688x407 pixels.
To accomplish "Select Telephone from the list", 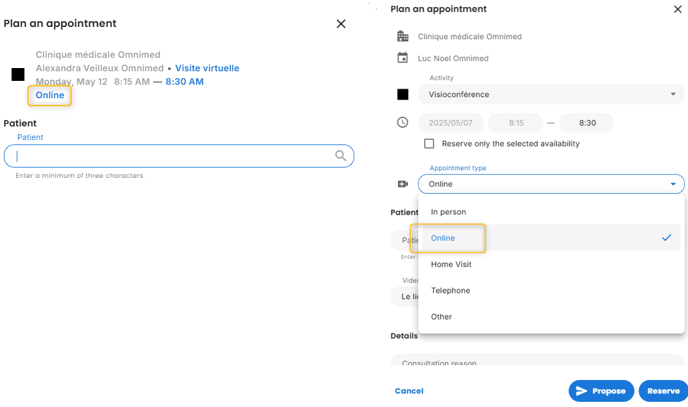I will [450, 290].
